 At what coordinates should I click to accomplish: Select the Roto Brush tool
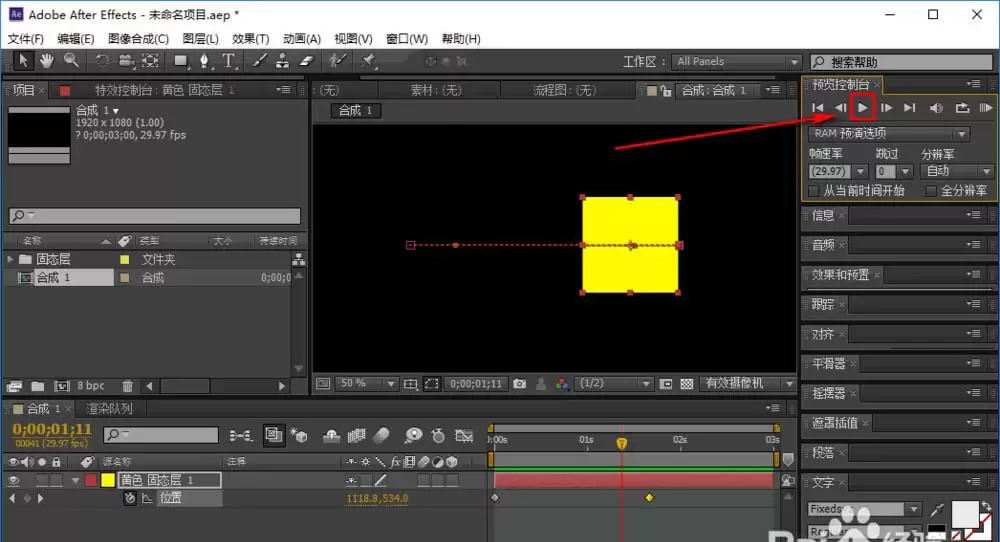pyautogui.click(x=337, y=61)
